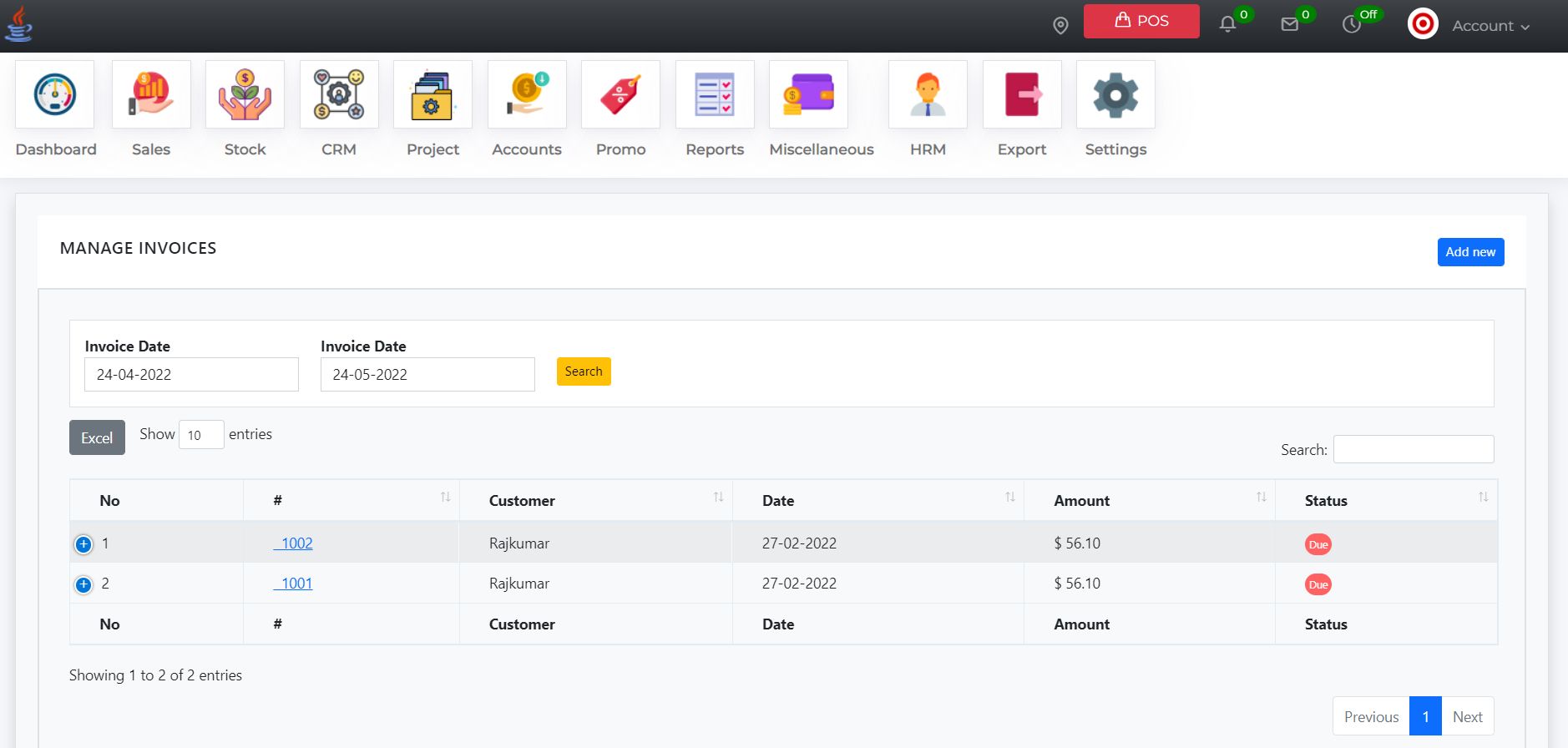Click date 27-02-2022 in row 1
This screenshot has width=1568, height=748.
799,543
